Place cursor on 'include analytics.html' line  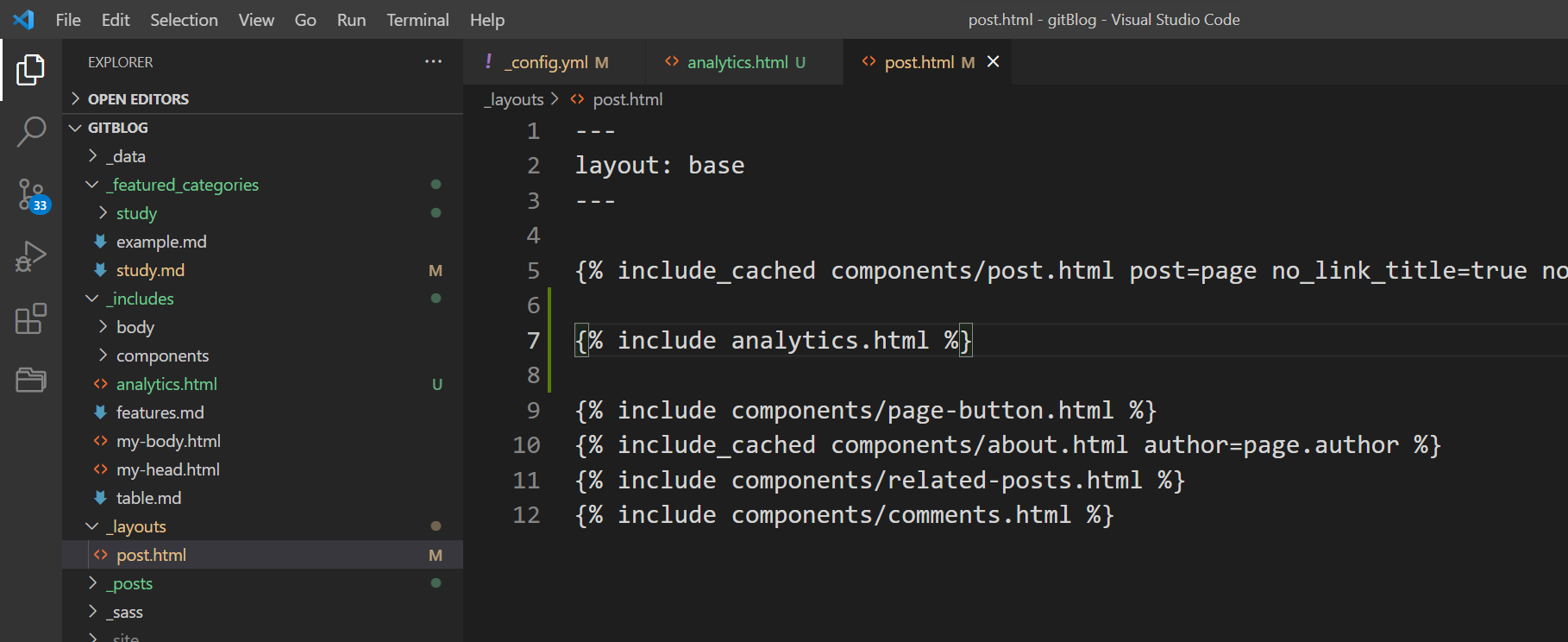(x=774, y=340)
